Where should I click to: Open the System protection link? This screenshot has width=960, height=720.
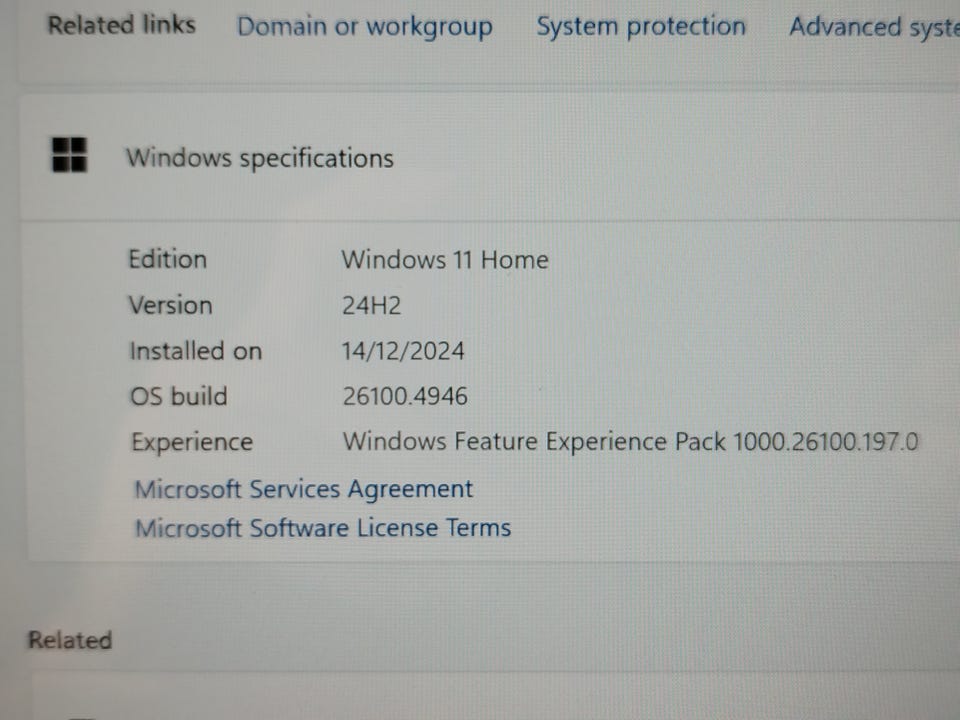(x=641, y=27)
